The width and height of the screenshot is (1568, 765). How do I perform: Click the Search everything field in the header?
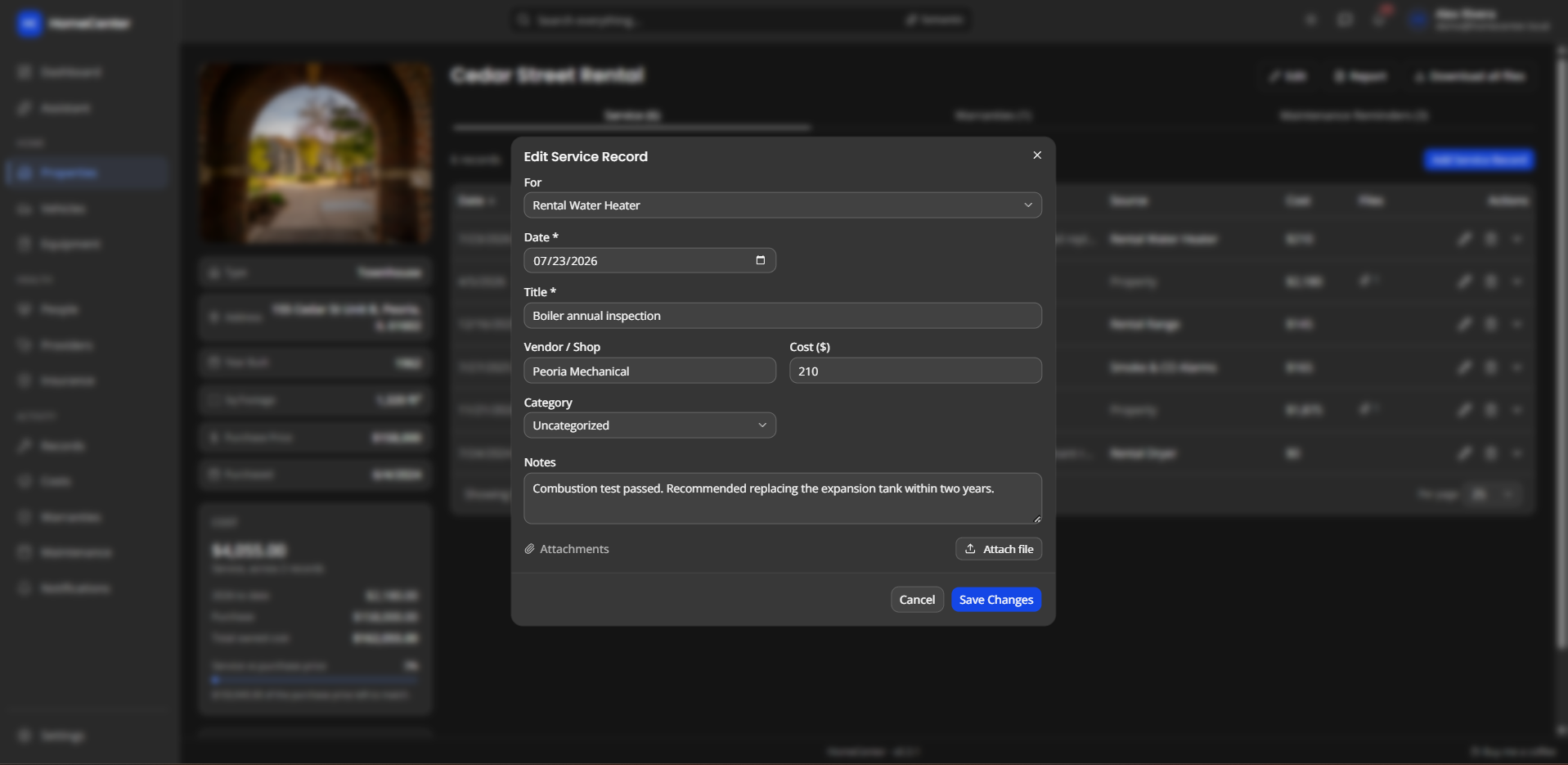tap(741, 20)
